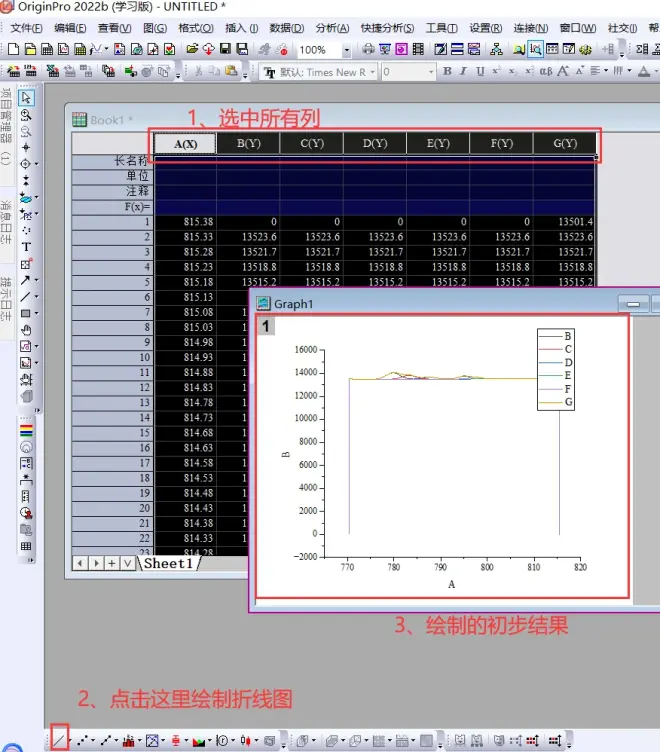Switch to the Sheet1 worksheet tab
Screen dimensions: 660x752
[x=167, y=564]
